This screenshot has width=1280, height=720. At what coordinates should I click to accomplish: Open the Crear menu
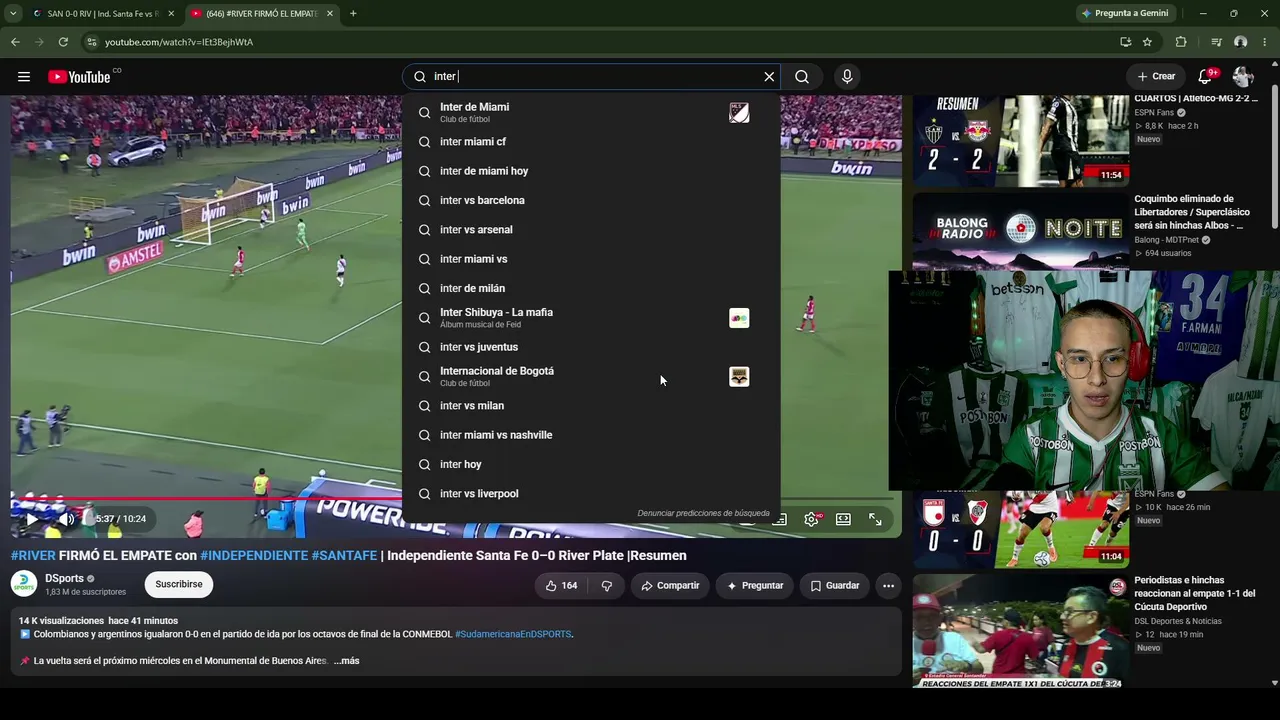pos(1156,76)
